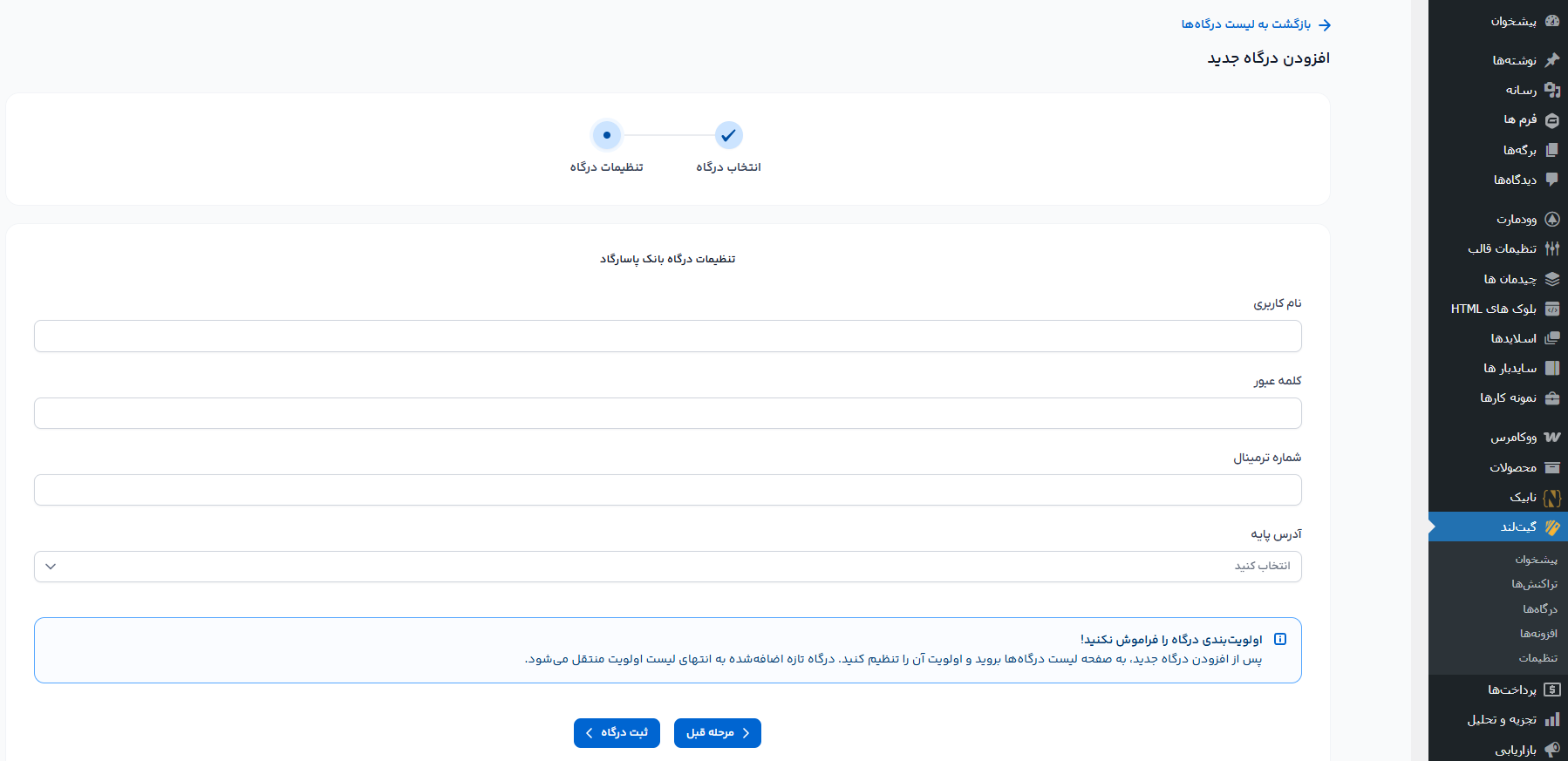
Task: Click the chevron arrow of آدرس پایه select
Action: pos(51,567)
